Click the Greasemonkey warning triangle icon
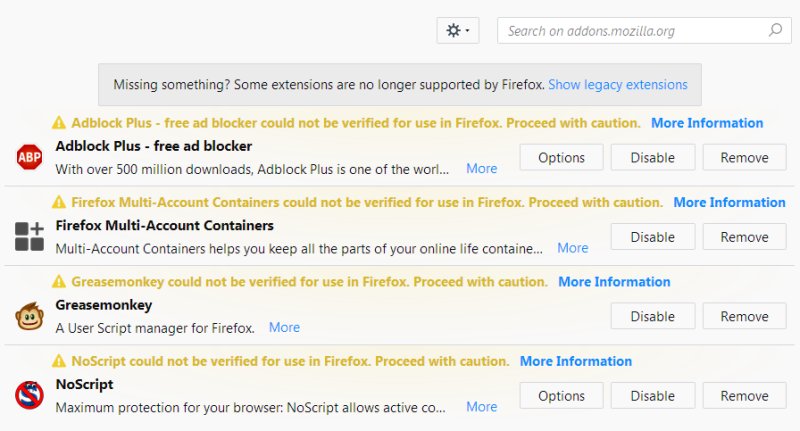 59,282
